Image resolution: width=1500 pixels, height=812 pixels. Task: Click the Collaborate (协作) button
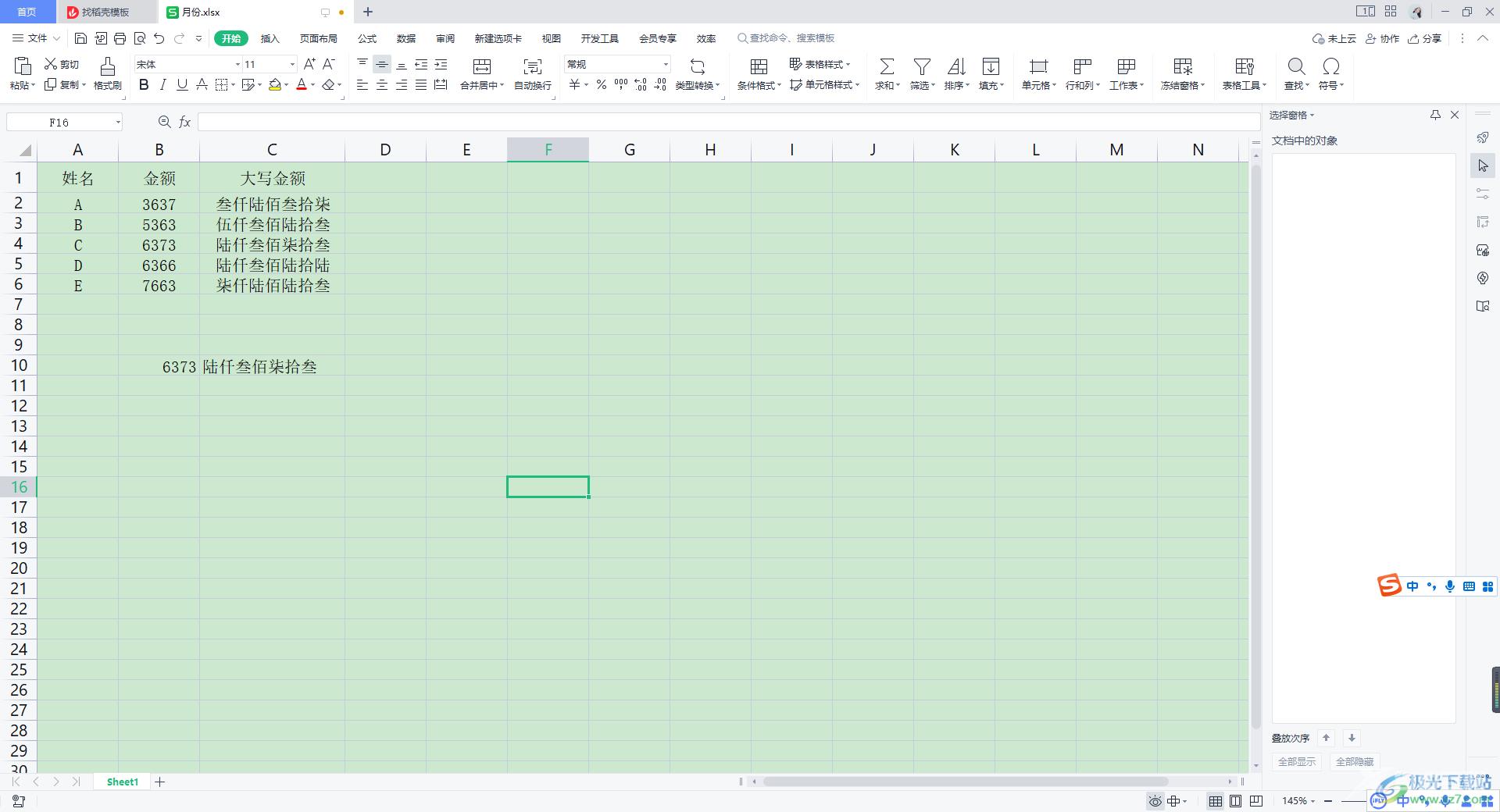point(1382,38)
